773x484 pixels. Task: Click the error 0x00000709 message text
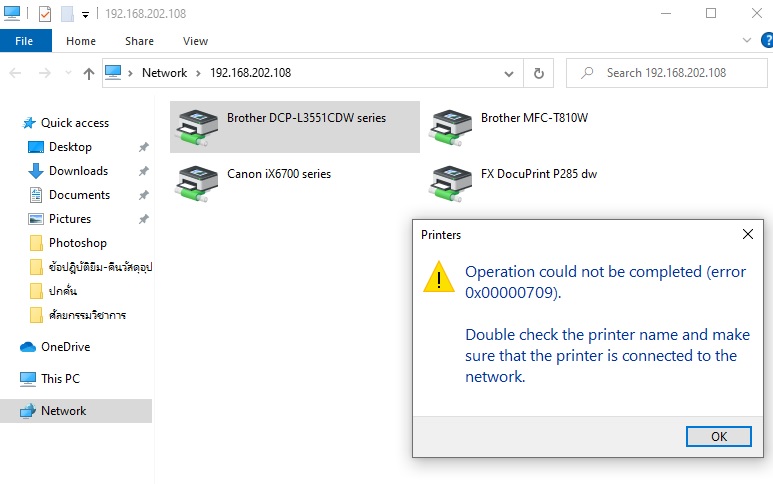[x=605, y=282]
